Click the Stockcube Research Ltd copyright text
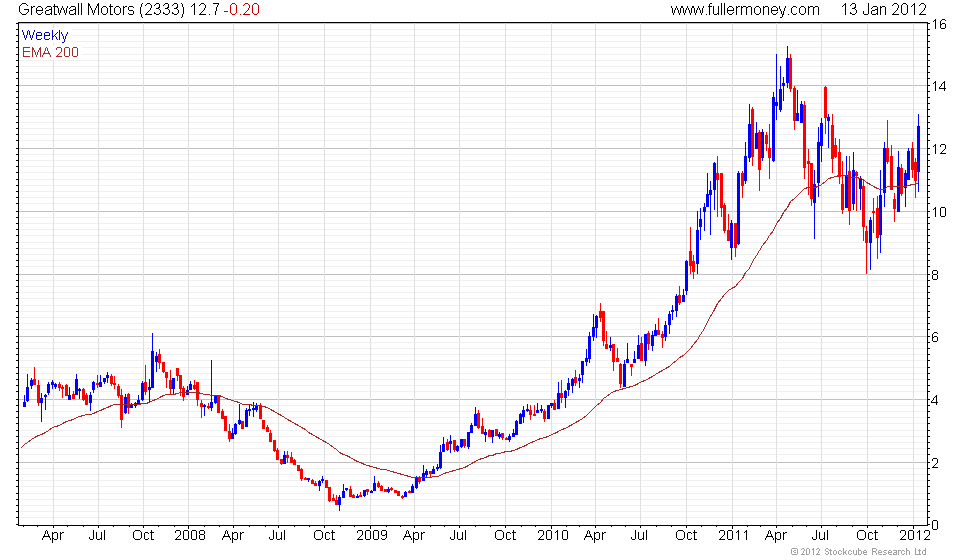The height and width of the screenshot is (560, 980). [x=859, y=552]
